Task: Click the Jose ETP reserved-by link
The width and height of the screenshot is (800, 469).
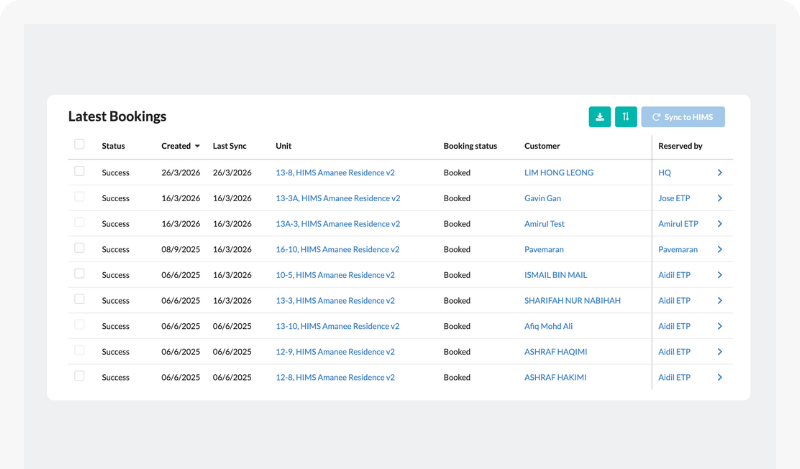Action: click(674, 198)
